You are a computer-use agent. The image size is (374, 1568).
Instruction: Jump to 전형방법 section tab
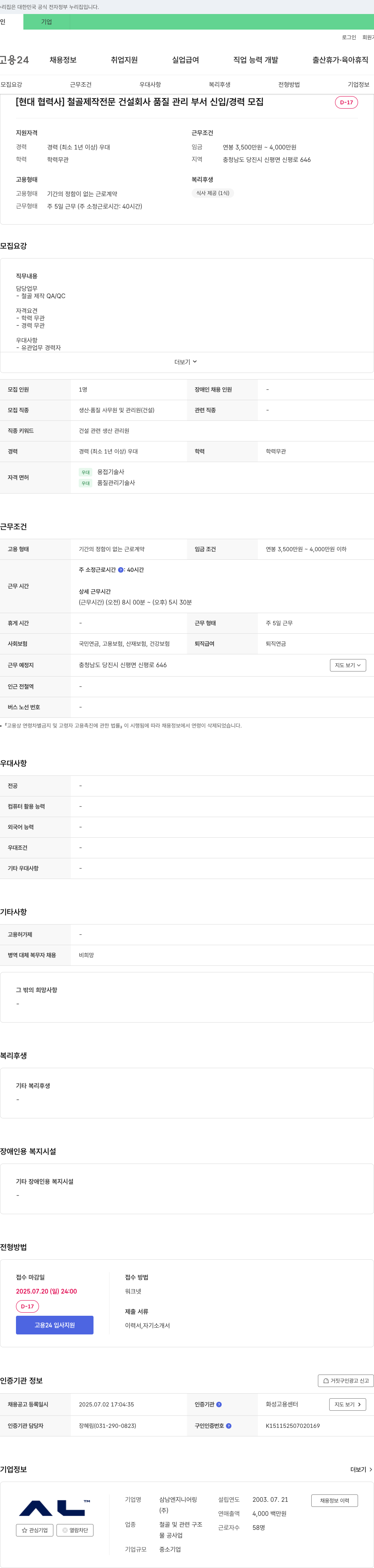click(289, 84)
